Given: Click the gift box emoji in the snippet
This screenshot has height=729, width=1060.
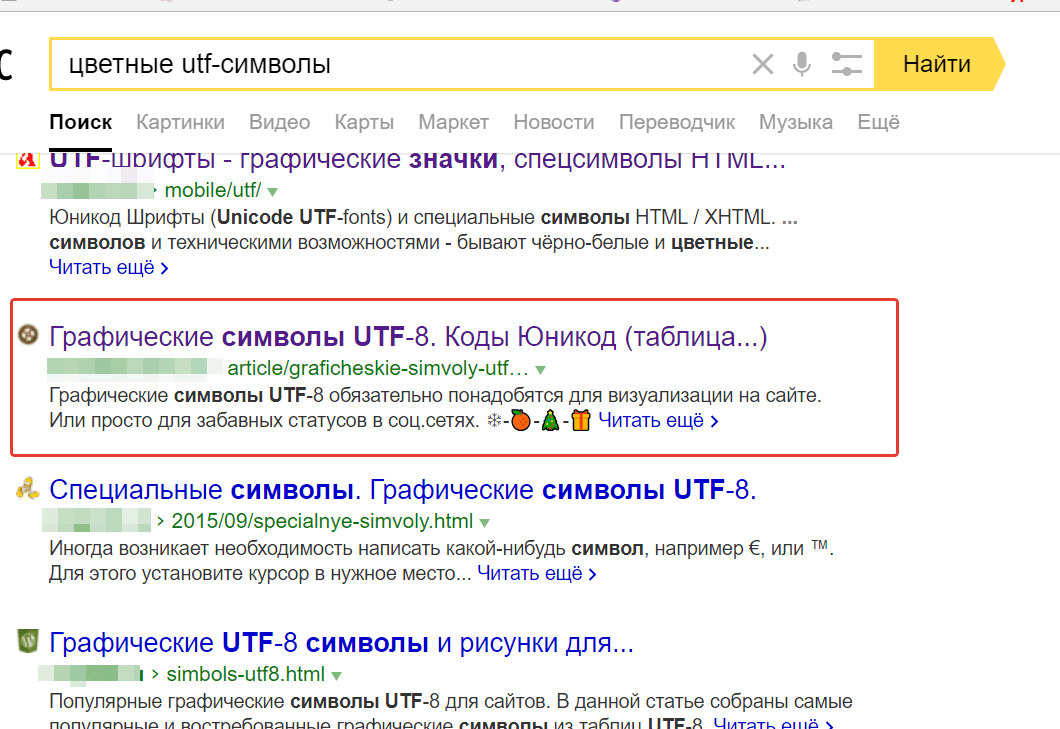Looking at the screenshot, I should point(581,421).
